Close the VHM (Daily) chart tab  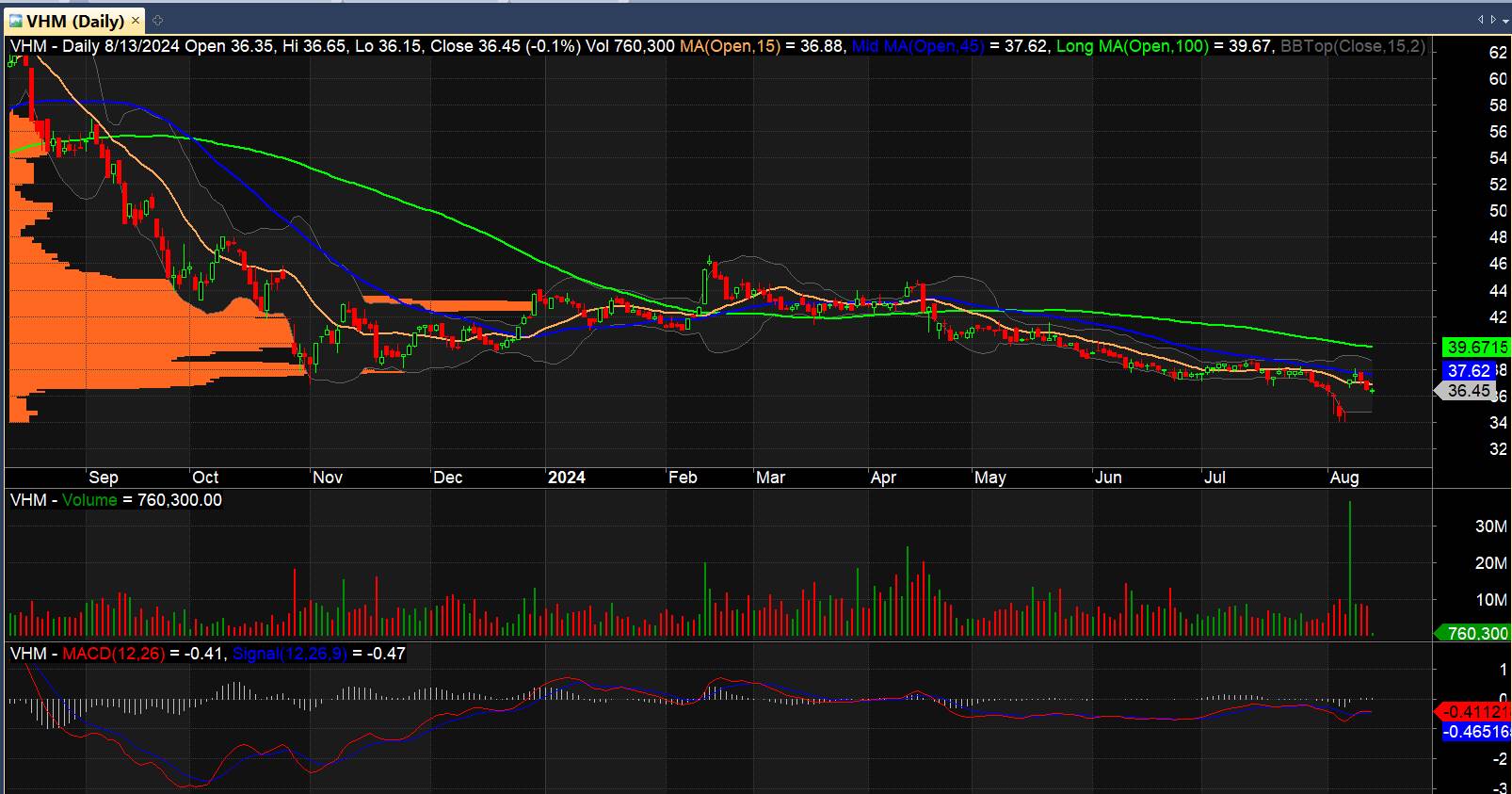tap(137, 20)
